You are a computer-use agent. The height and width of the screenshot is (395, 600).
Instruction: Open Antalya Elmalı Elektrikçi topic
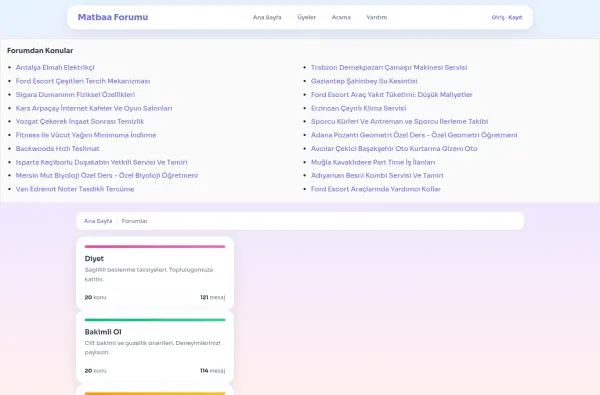[55, 67]
